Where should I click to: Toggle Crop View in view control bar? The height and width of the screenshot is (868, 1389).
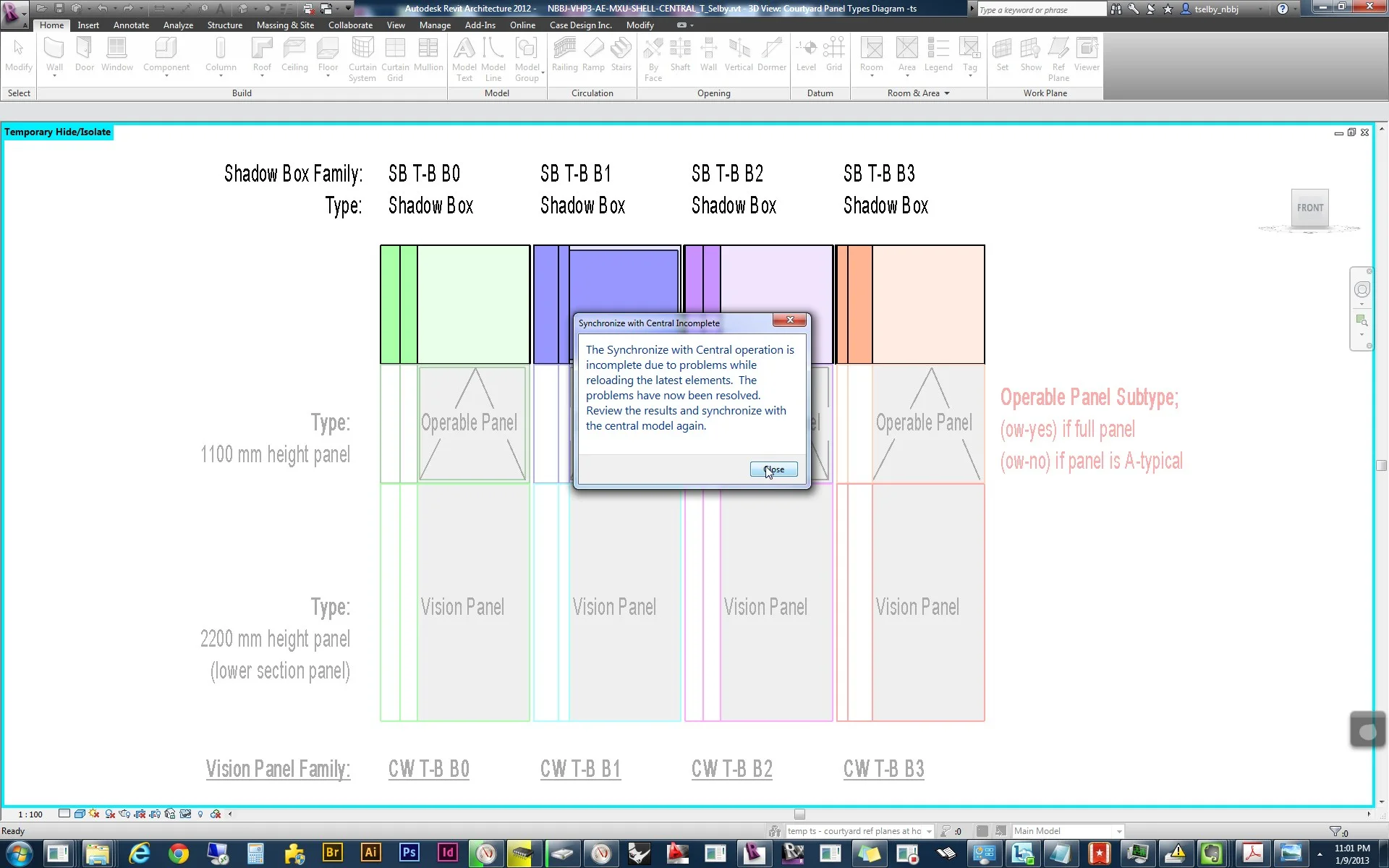click(x=140, y=814)
